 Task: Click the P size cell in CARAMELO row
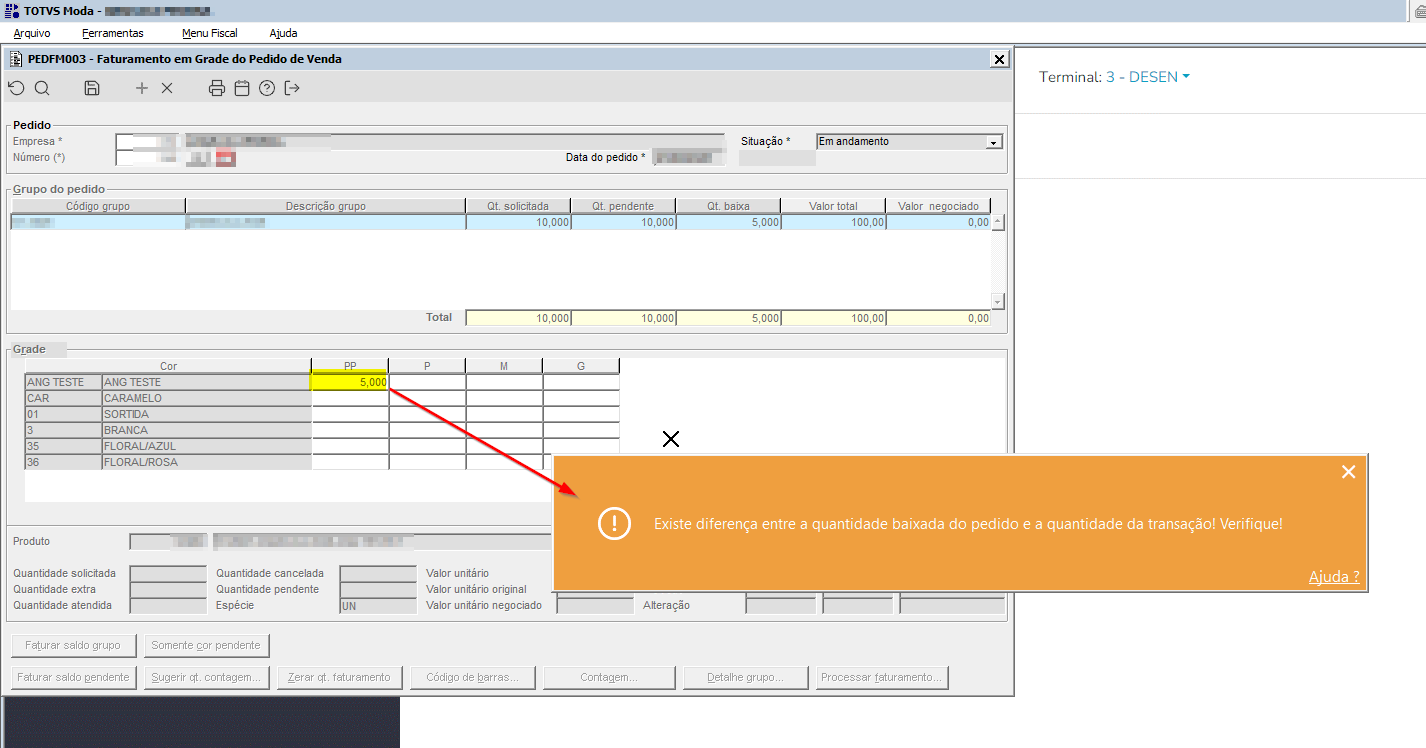[x=427, y=398]
